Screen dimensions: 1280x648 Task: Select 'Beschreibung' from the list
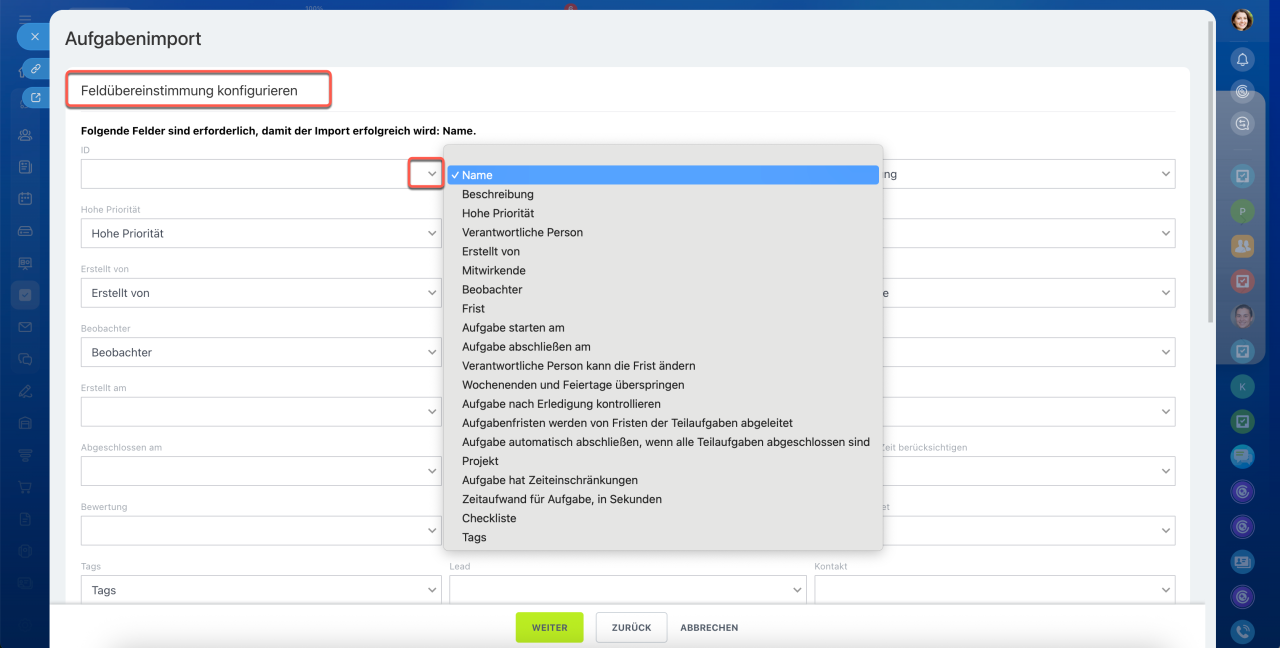click(498, 194)
